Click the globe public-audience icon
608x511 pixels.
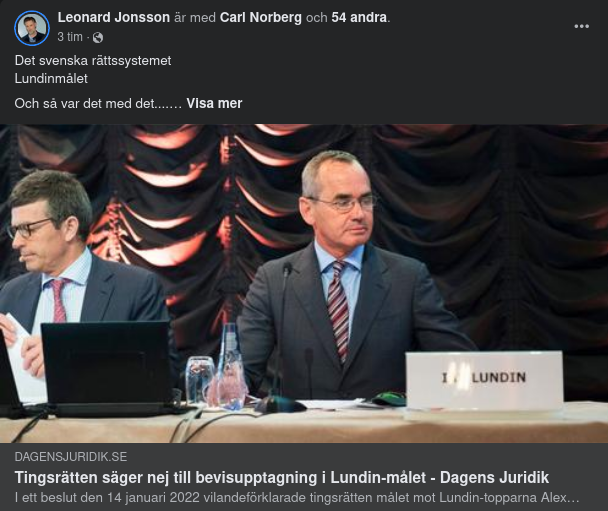(98, 38)
